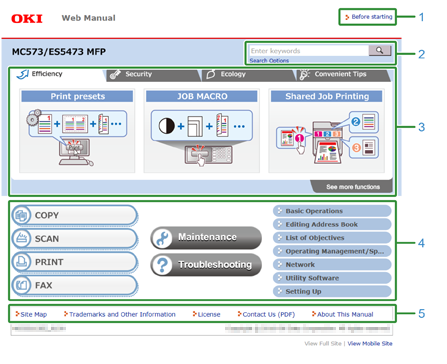
Task: Open the Convenient Tips tab
Action: pos(343,75)
